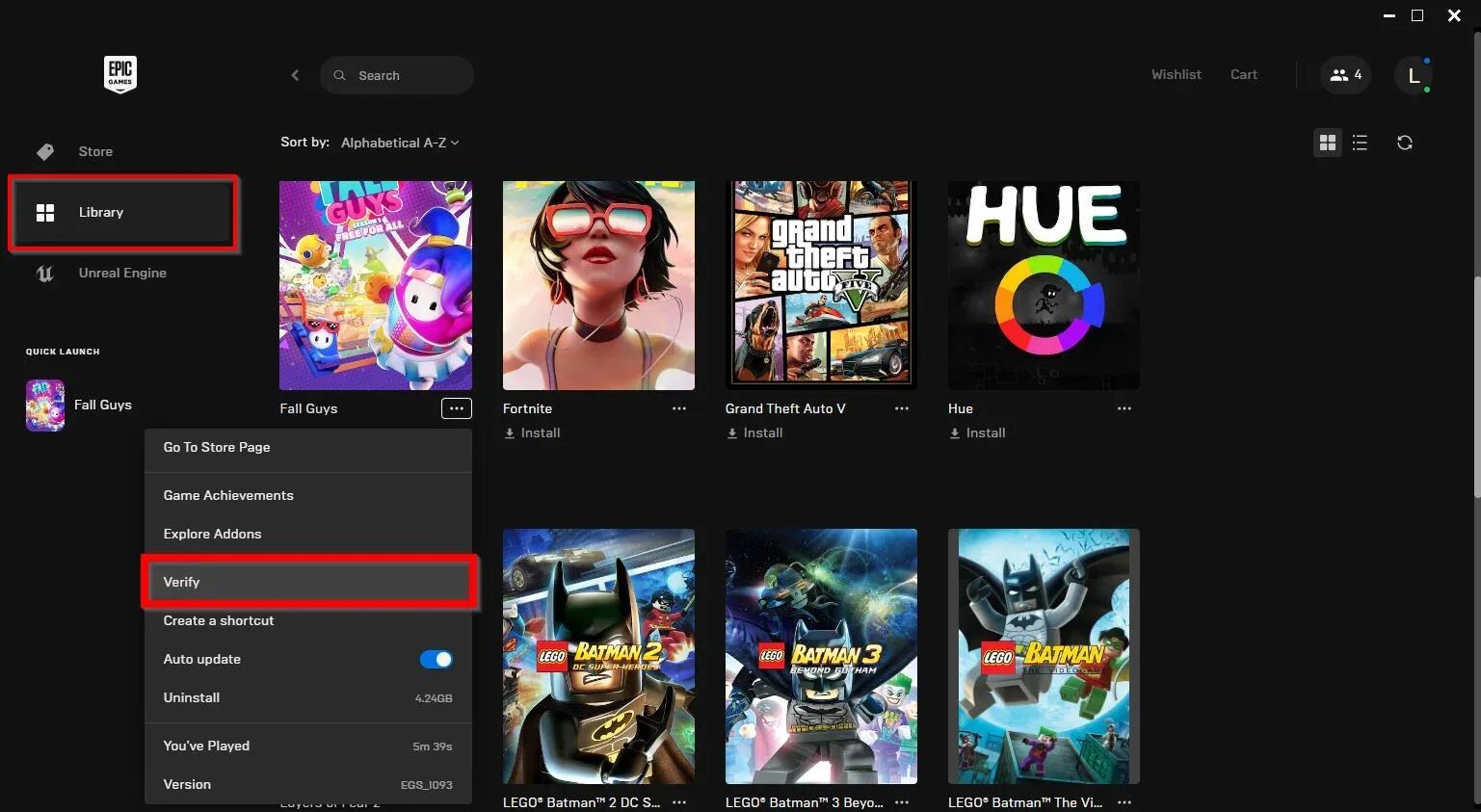
Task: Click the Fortnite title text
Action: coord(527,408)
